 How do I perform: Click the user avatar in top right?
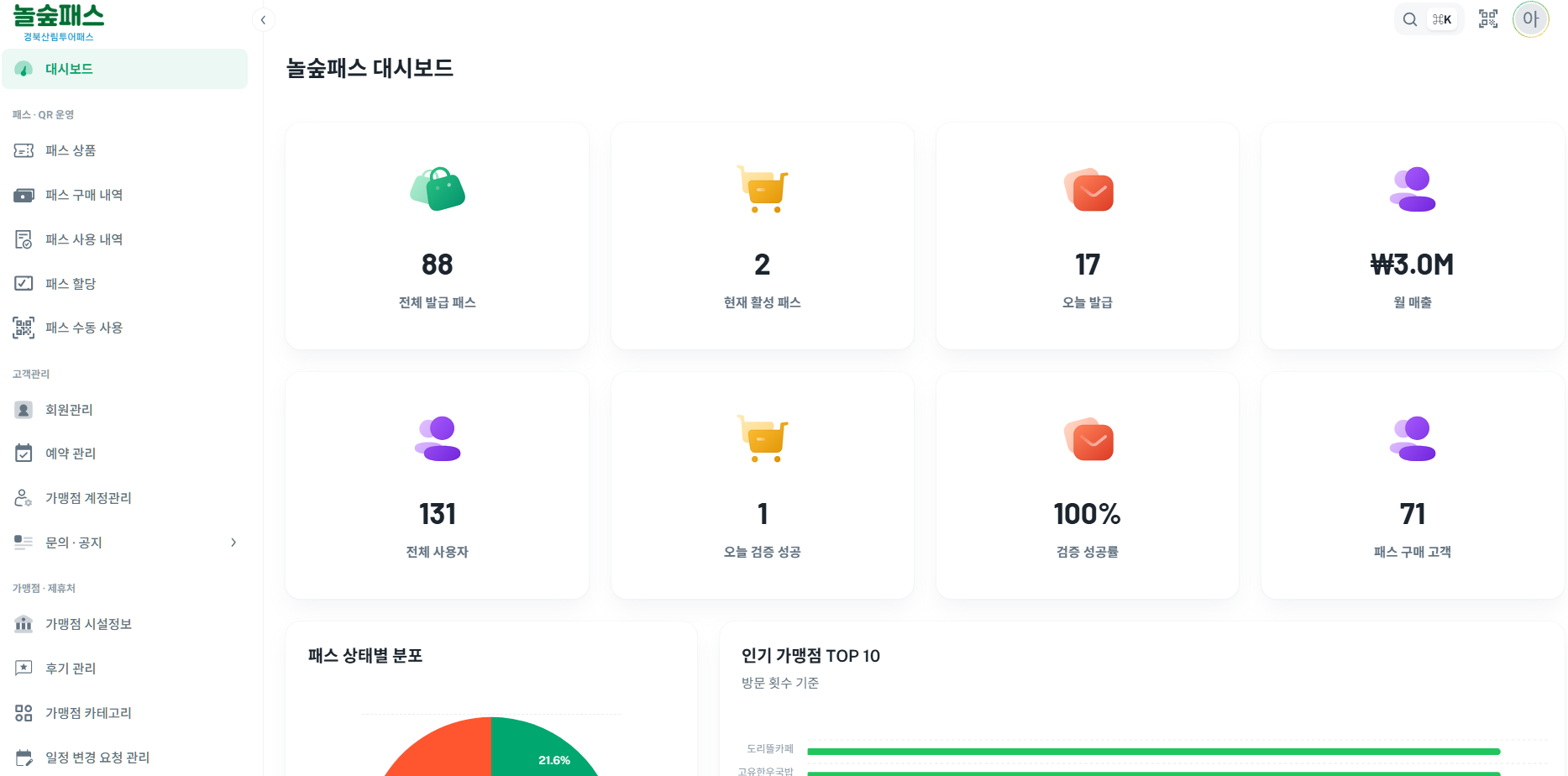pyautogui.click(x=1530, y=19)
